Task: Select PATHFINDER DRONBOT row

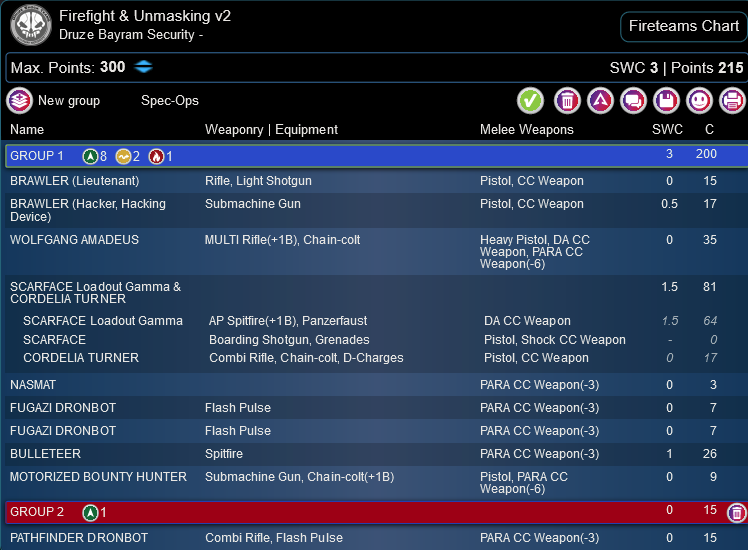Action: tap(376, 538)
